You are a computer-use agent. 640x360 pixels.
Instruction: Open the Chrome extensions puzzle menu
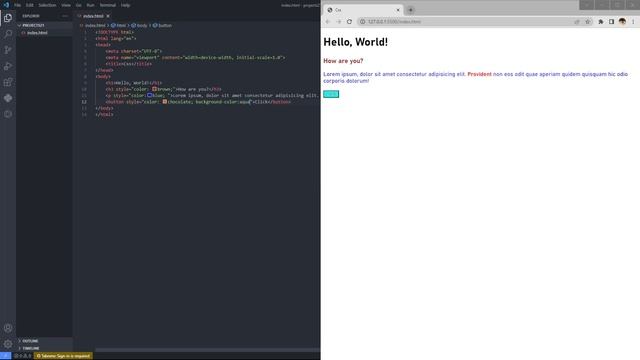click(x=601, y=22)
